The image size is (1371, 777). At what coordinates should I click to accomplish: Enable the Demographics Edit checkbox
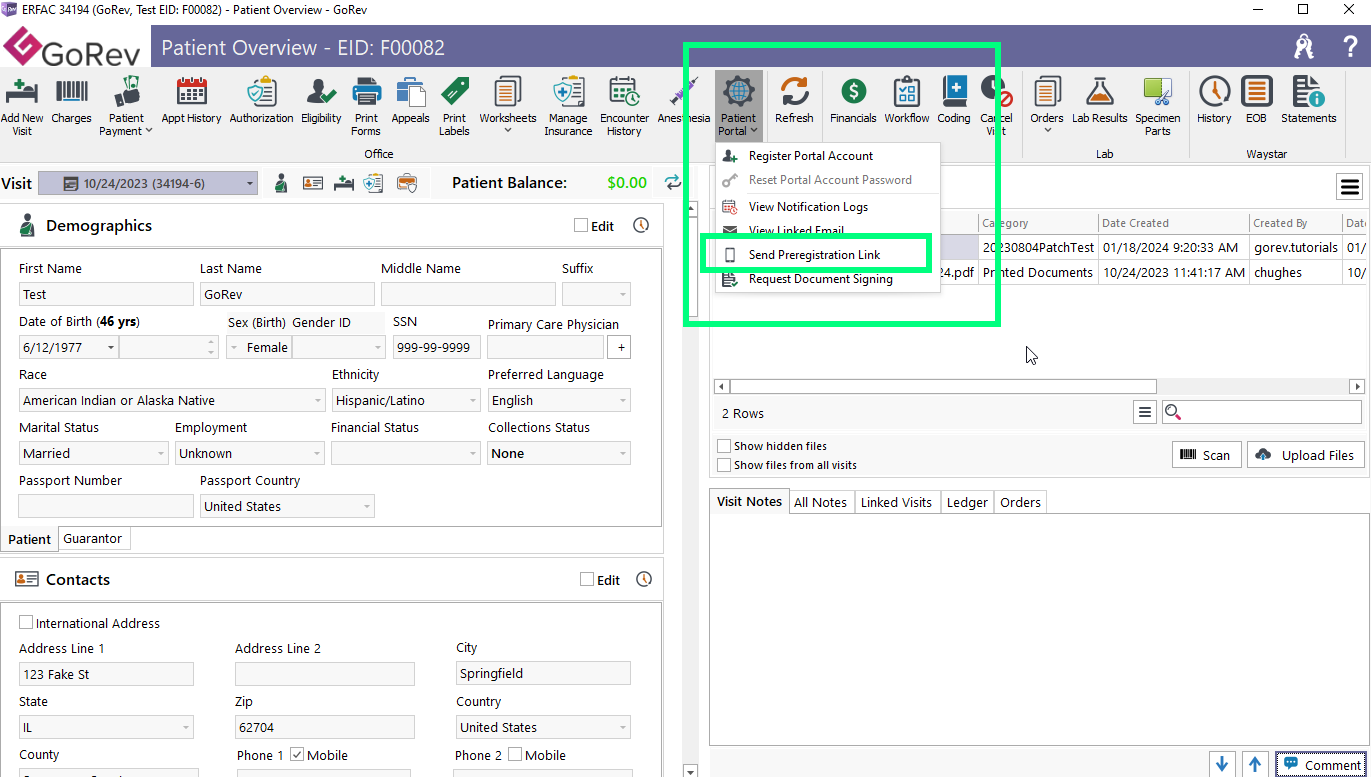(581, 226)
